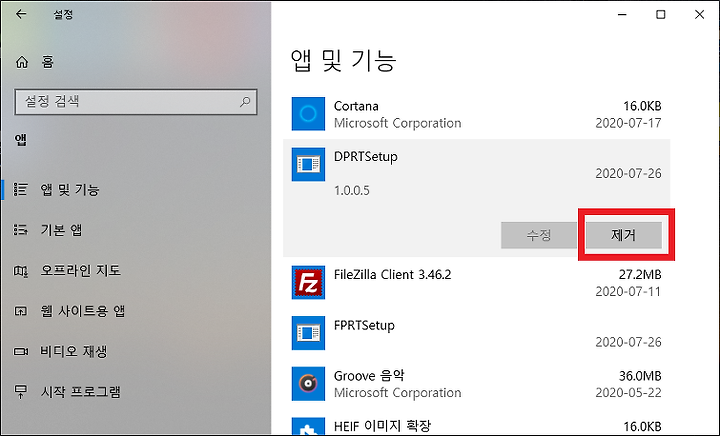Open 기본 앱 in the sidebar
Image resolution: width=720 pixels, height=436 pixels.
(62, 229)
